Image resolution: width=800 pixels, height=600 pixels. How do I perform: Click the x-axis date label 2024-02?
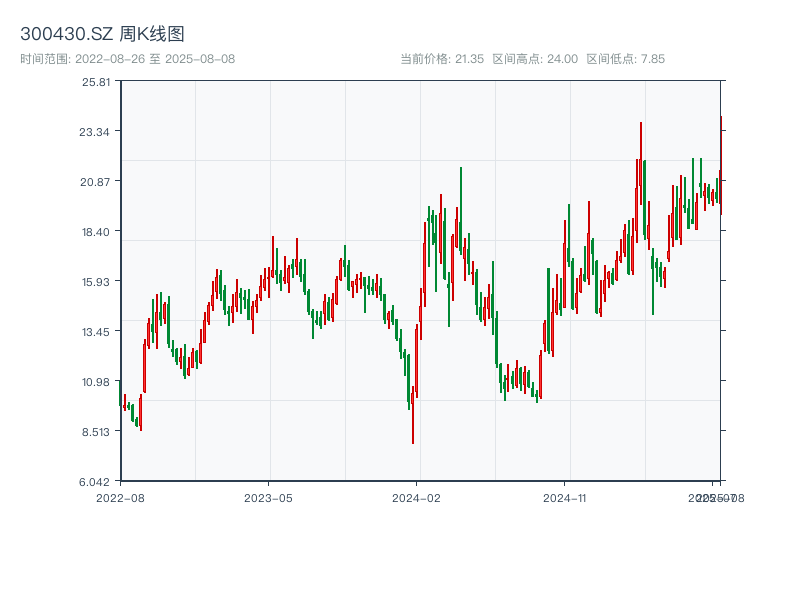[x=416, y=498]
